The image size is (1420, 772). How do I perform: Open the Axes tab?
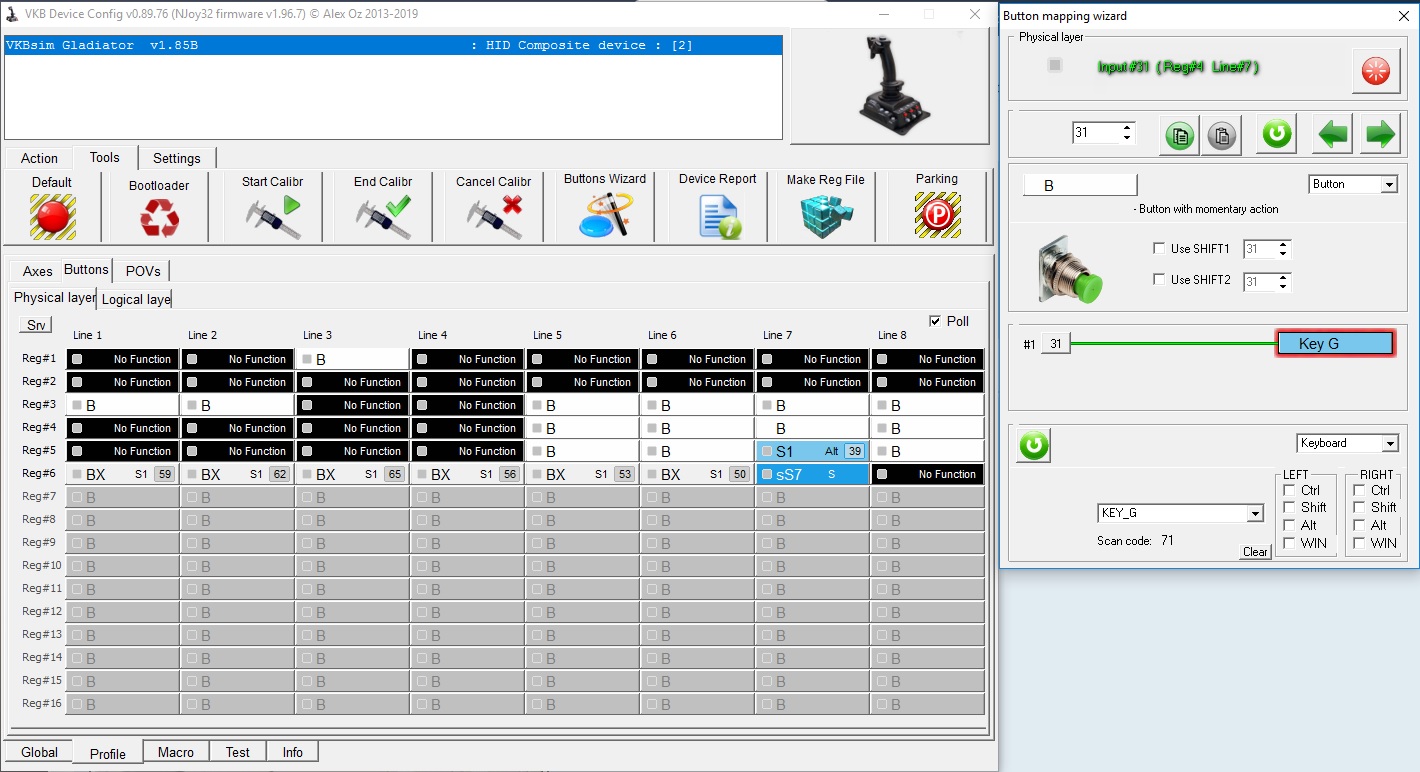[x=38, y=271]
